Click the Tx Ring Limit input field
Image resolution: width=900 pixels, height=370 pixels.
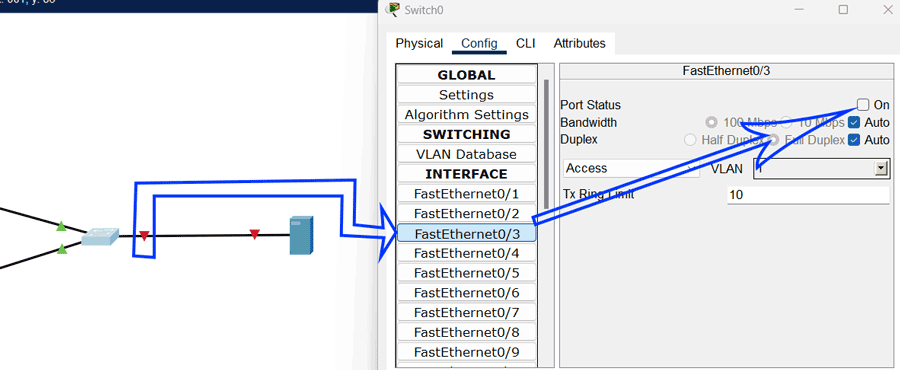click(x=808, y=195)
